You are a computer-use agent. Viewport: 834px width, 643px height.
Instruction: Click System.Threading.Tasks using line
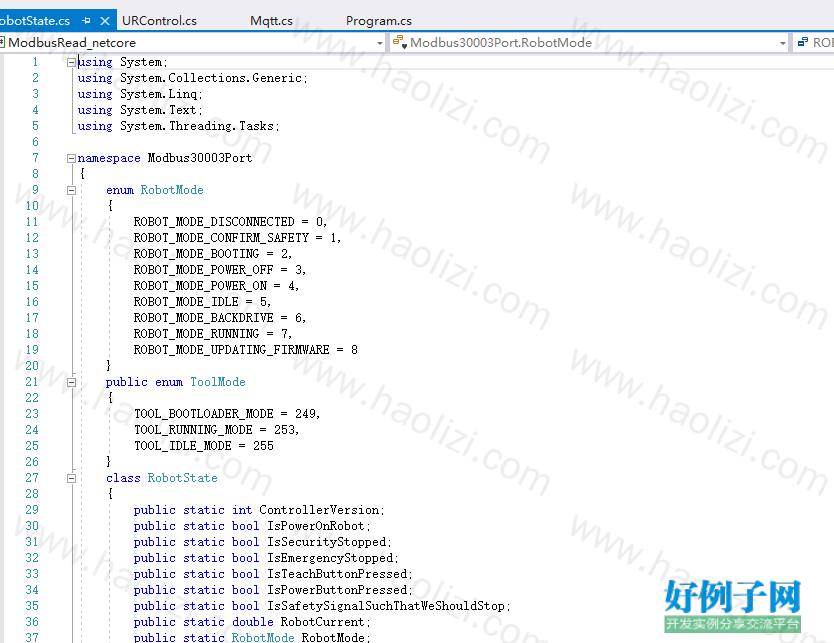(179, 126)
